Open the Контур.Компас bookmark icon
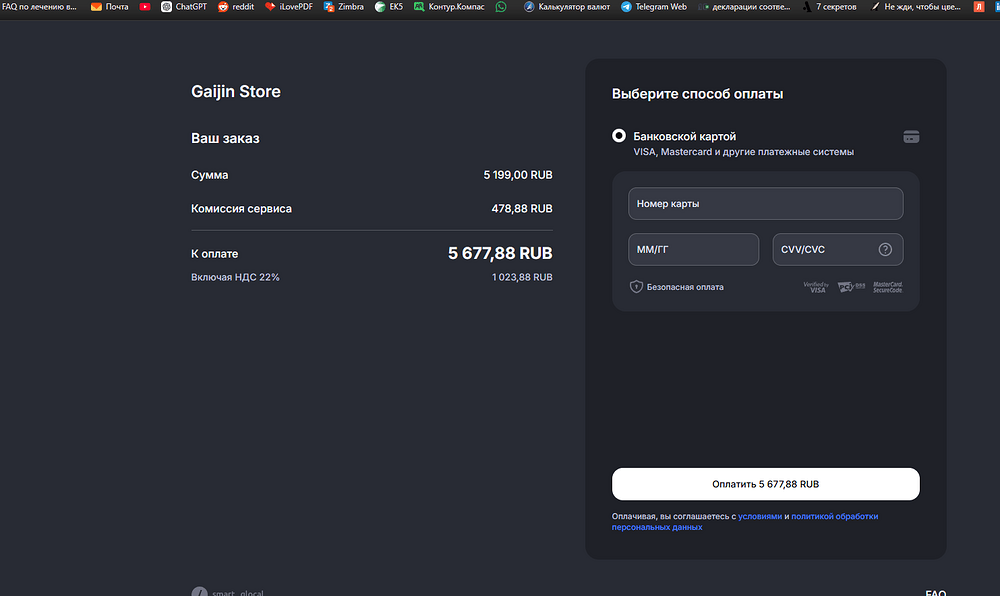1000x596 pixels. 419,7
